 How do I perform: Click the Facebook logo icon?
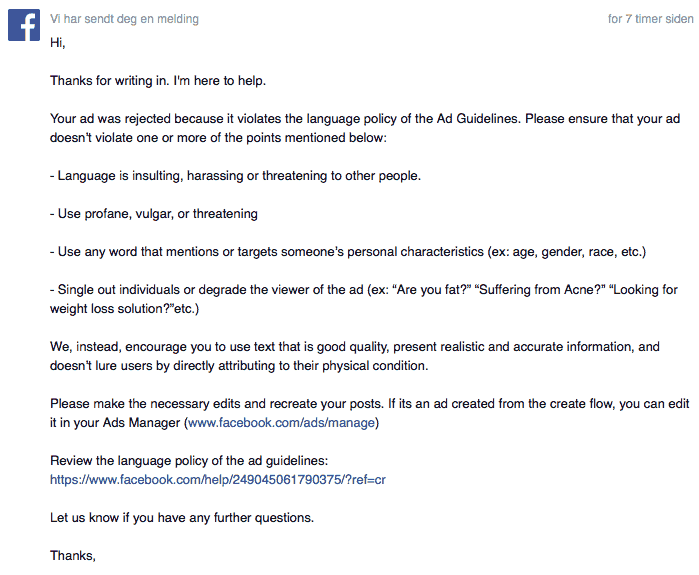click(x=24, y=26)
